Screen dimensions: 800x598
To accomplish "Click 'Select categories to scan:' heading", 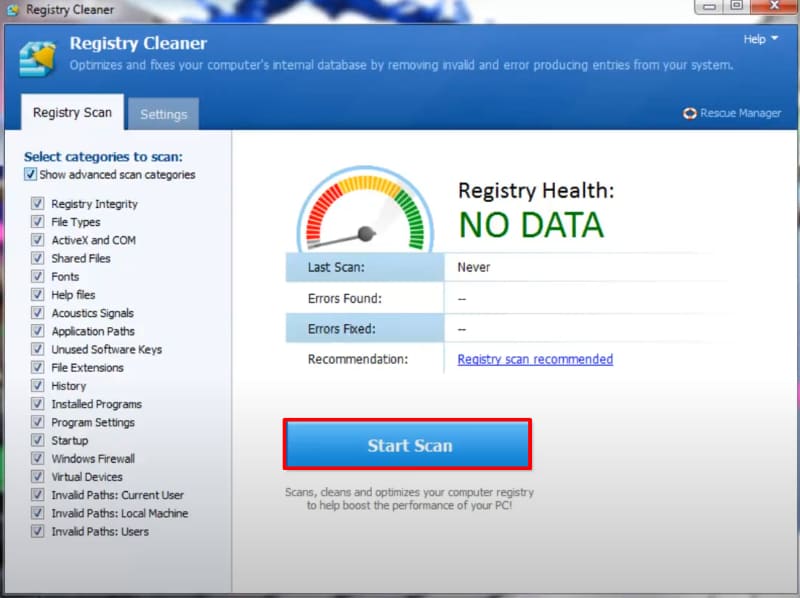I will [x=103, y=157].
